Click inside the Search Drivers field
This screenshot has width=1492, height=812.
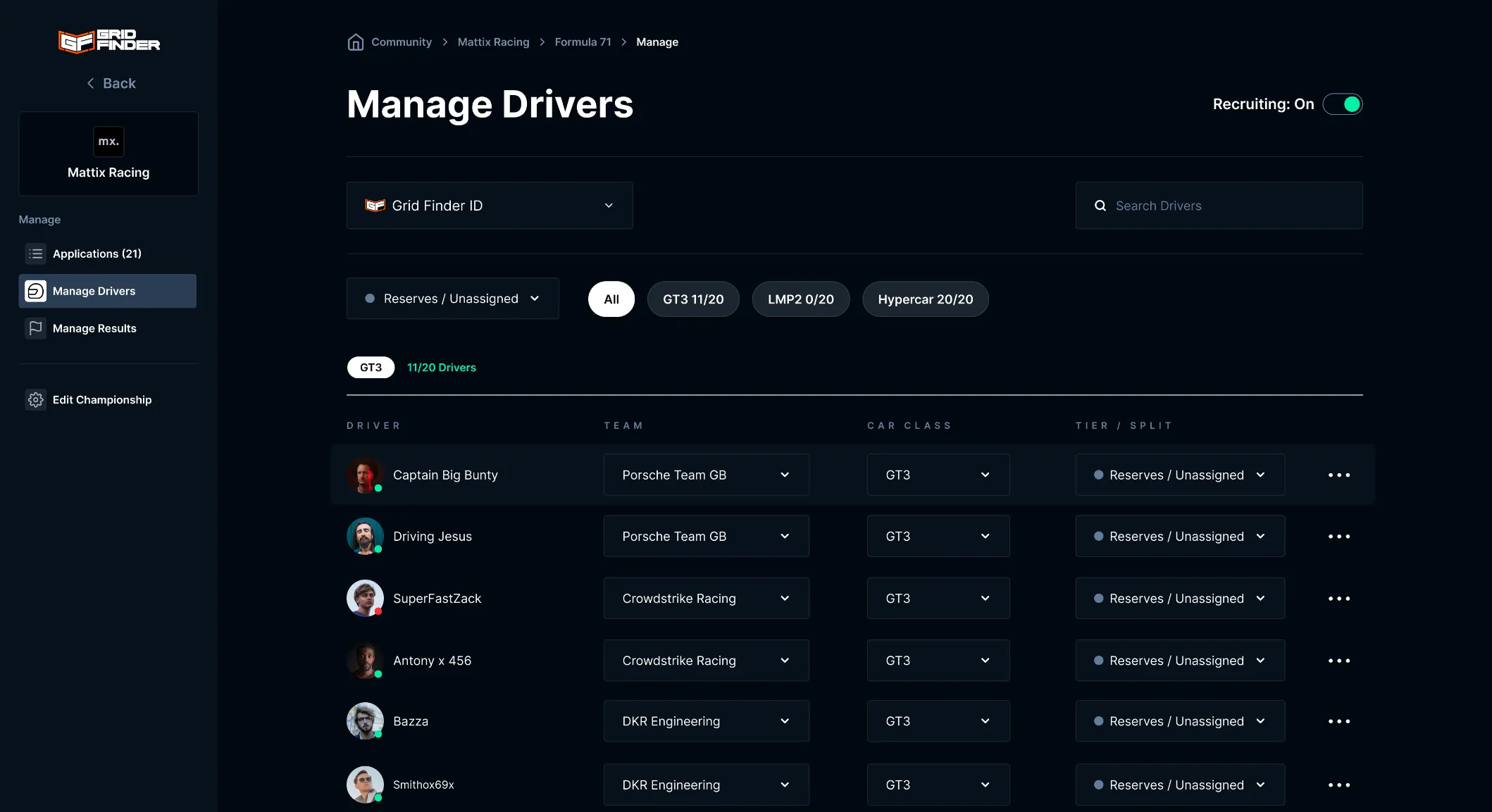click(x=1219, y=205)
